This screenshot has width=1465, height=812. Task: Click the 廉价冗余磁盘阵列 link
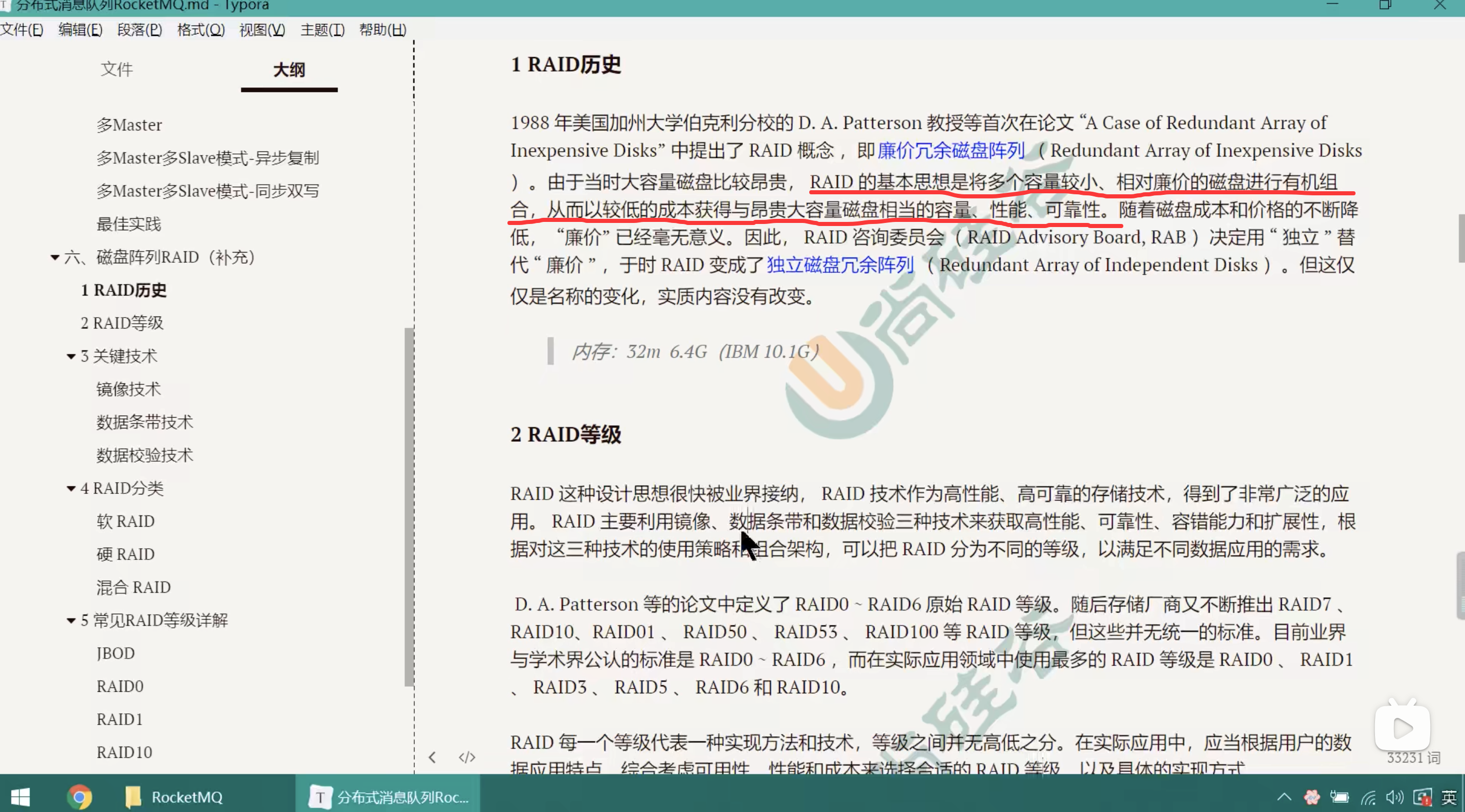[951, 151]
